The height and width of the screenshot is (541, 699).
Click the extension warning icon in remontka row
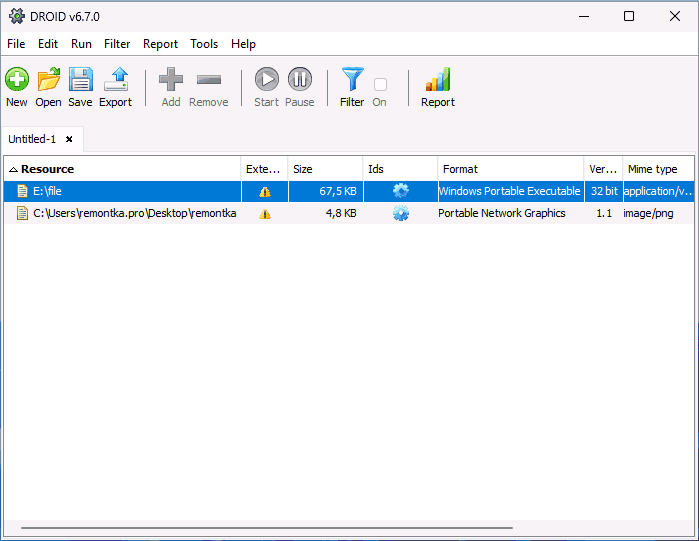point(265,214)
